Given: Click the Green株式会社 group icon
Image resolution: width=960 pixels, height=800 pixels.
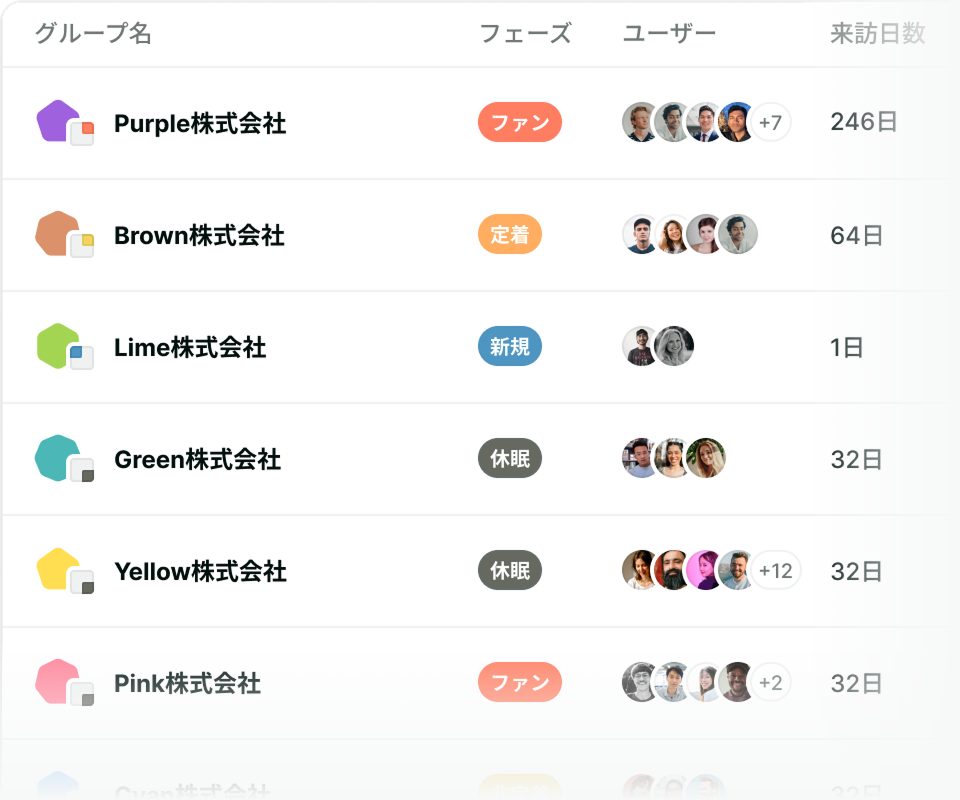Looking at the screenshot, I should click(x=64, y=459).
